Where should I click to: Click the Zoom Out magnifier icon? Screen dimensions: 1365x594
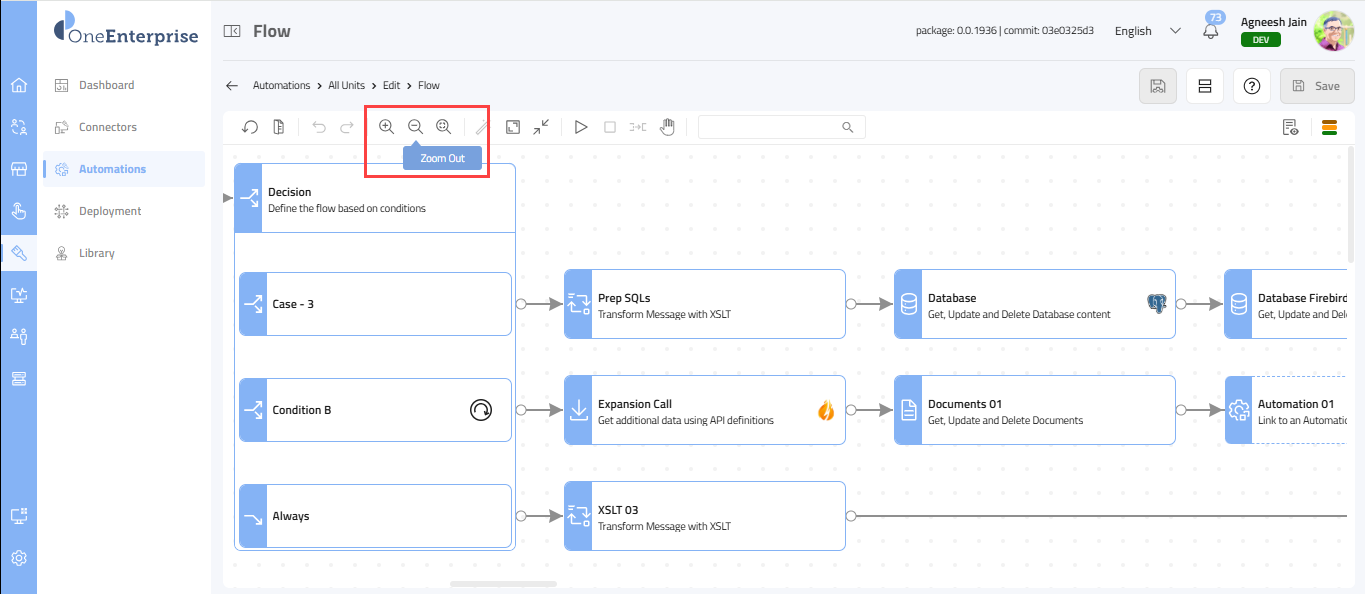tap(415, 127)
